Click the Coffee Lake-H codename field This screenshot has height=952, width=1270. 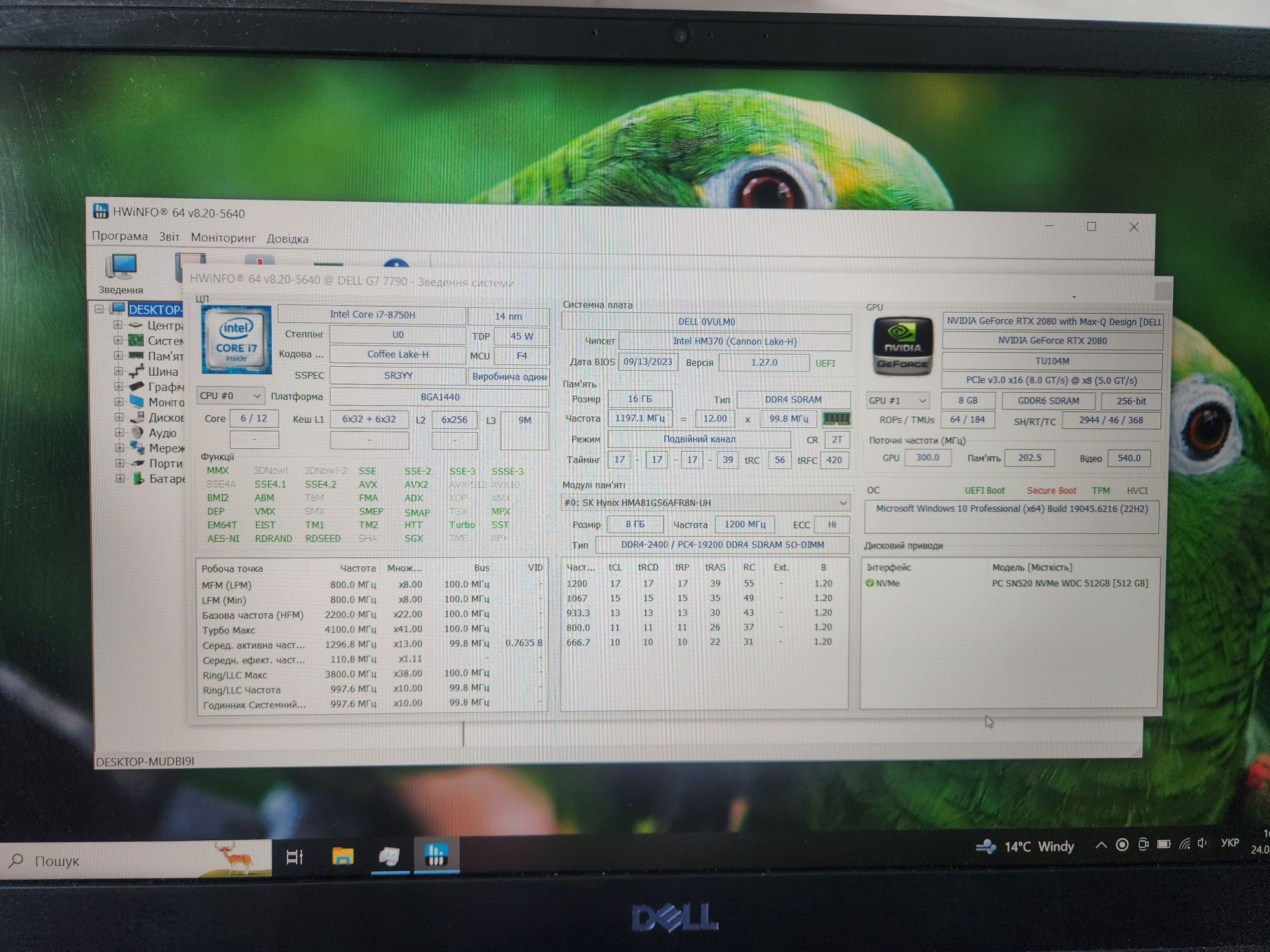click(398, 355)
